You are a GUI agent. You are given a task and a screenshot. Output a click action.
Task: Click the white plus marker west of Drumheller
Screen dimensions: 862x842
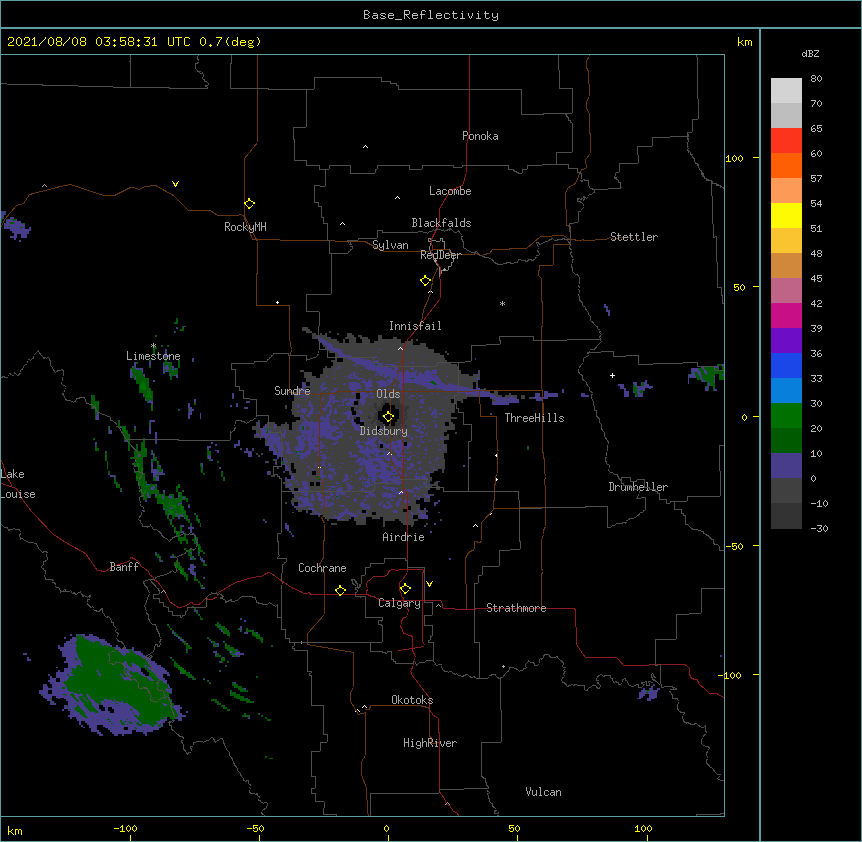click(612, 375)
